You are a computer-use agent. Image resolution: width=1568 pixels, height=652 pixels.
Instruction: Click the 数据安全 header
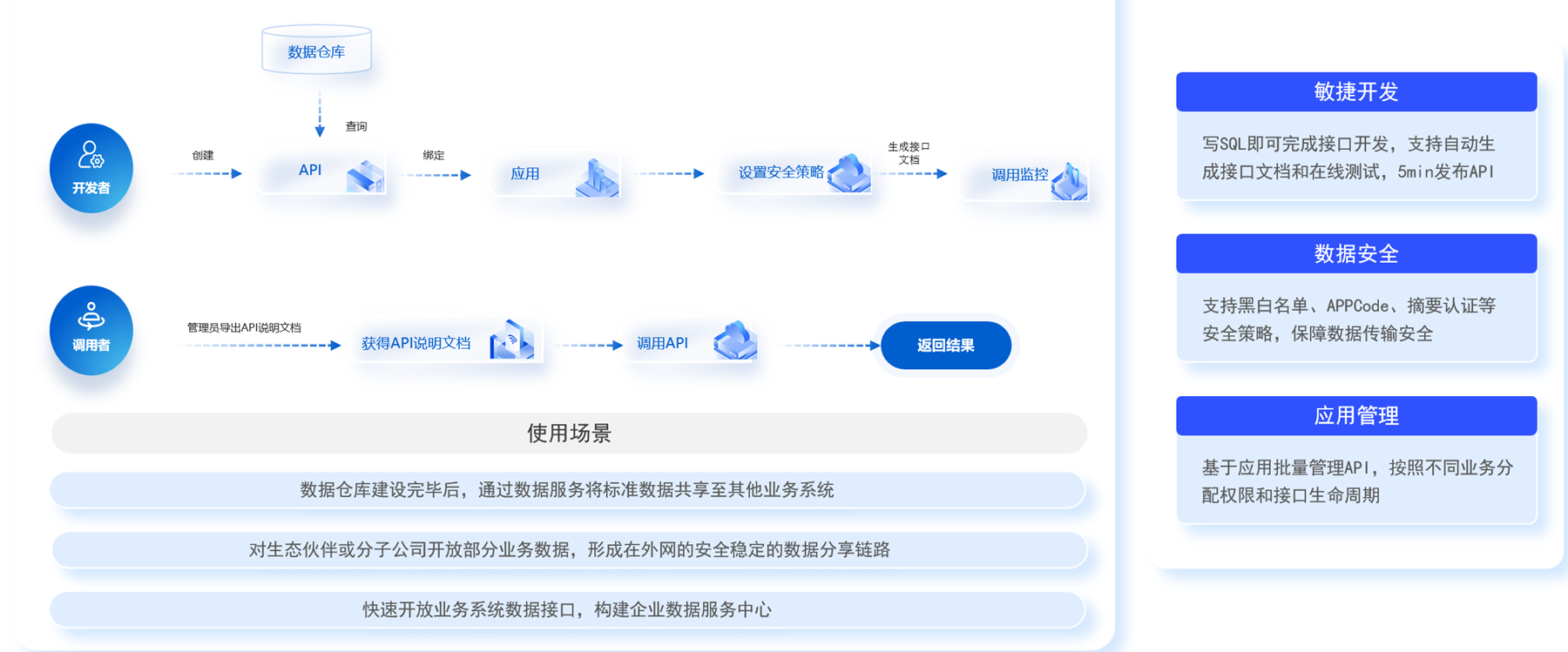pos(1356,253)
